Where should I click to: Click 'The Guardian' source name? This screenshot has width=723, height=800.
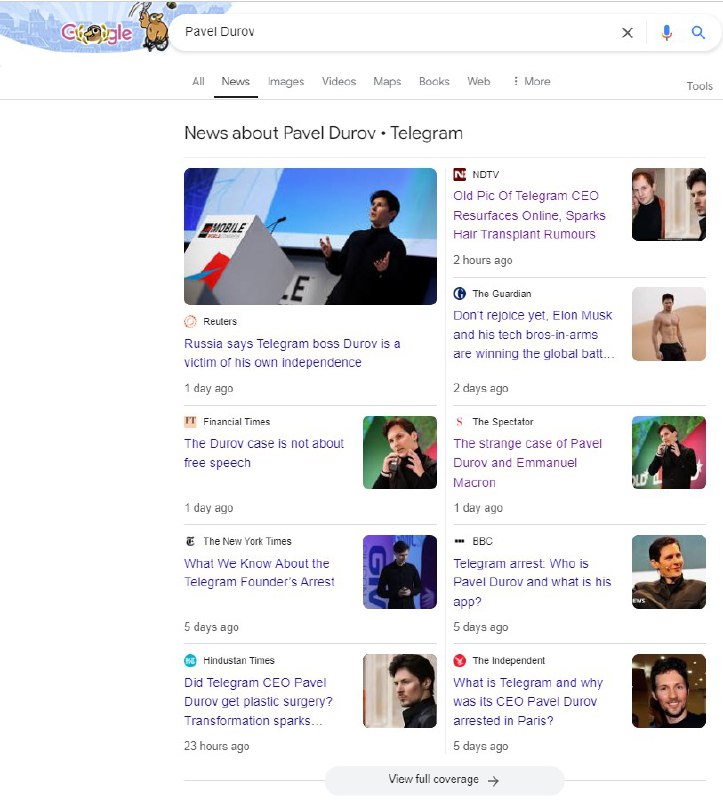click(x=502, y=293)
